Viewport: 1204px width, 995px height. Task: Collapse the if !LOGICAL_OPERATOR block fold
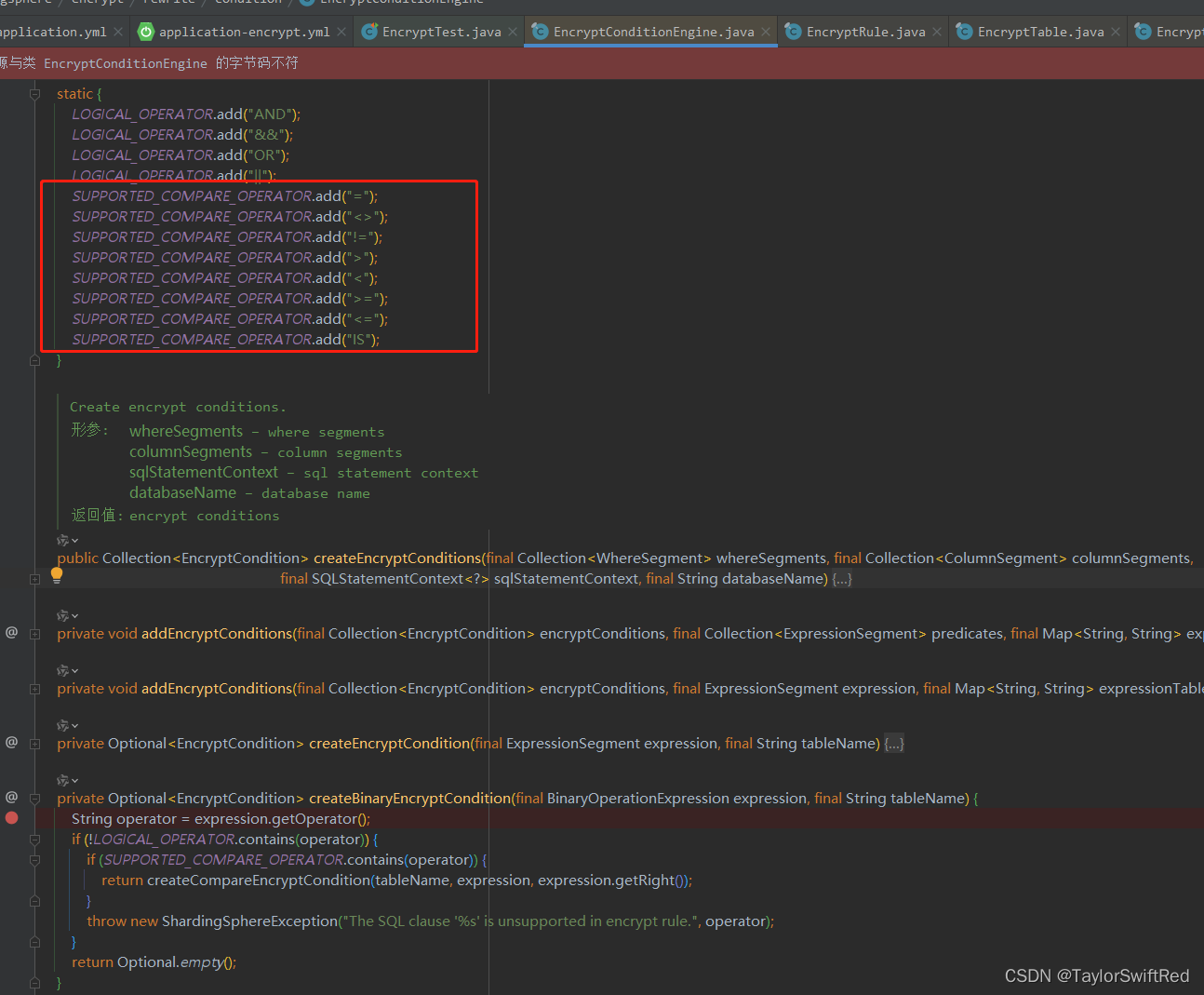point(34,840)
